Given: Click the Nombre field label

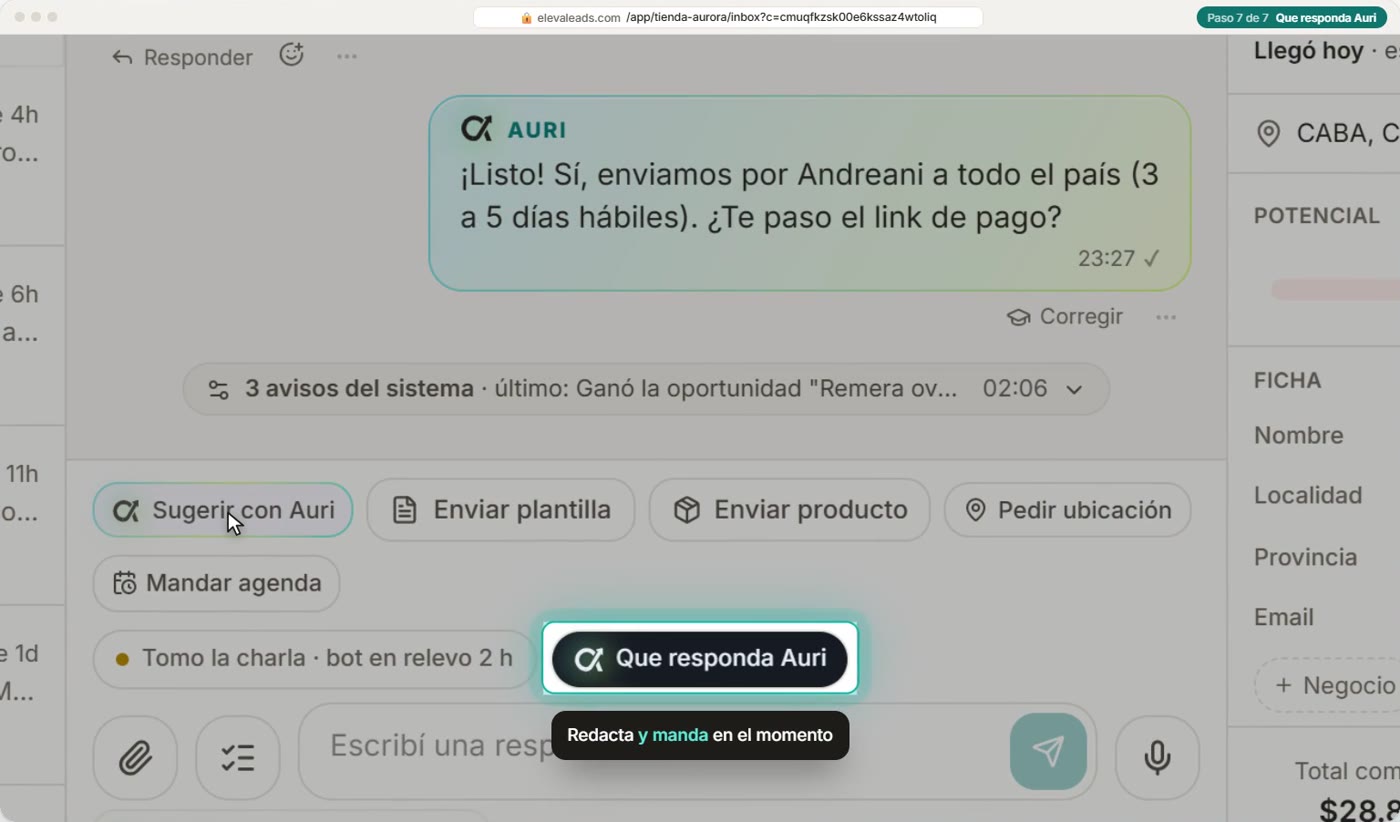Looking at the screenshot, I should coord(1298,435).
